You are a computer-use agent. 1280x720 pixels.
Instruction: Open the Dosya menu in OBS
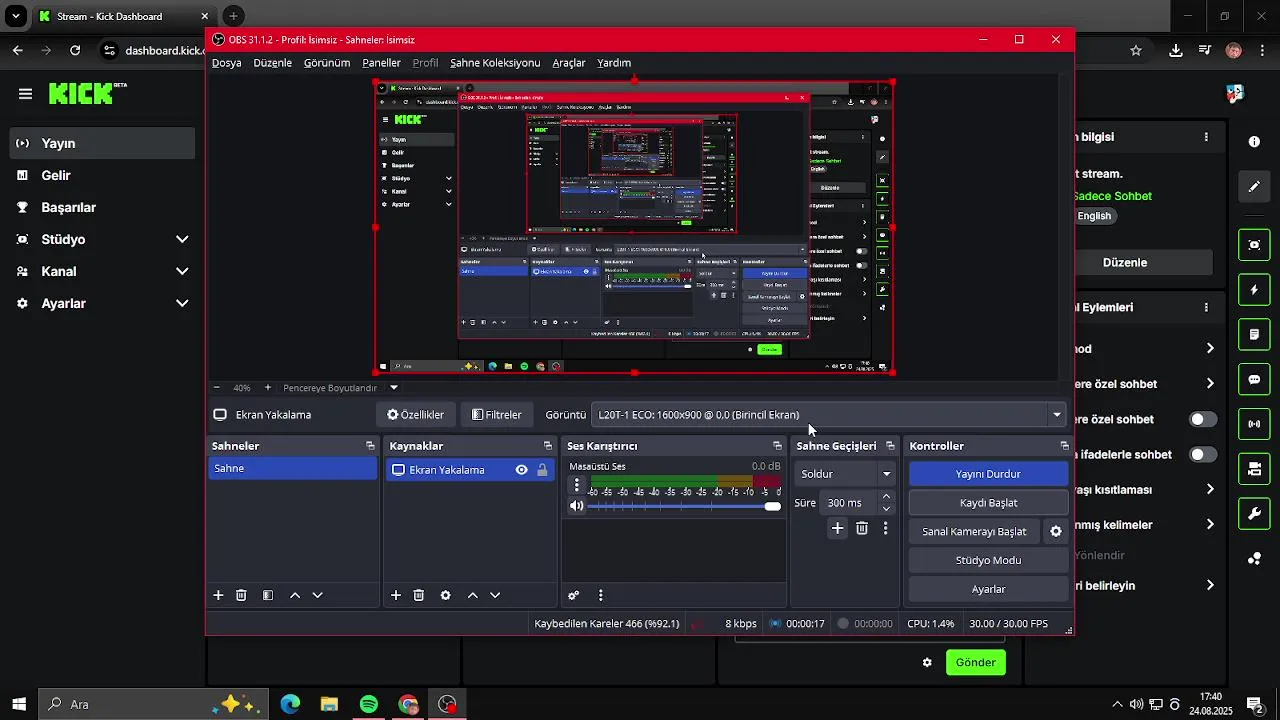[227, 63]
